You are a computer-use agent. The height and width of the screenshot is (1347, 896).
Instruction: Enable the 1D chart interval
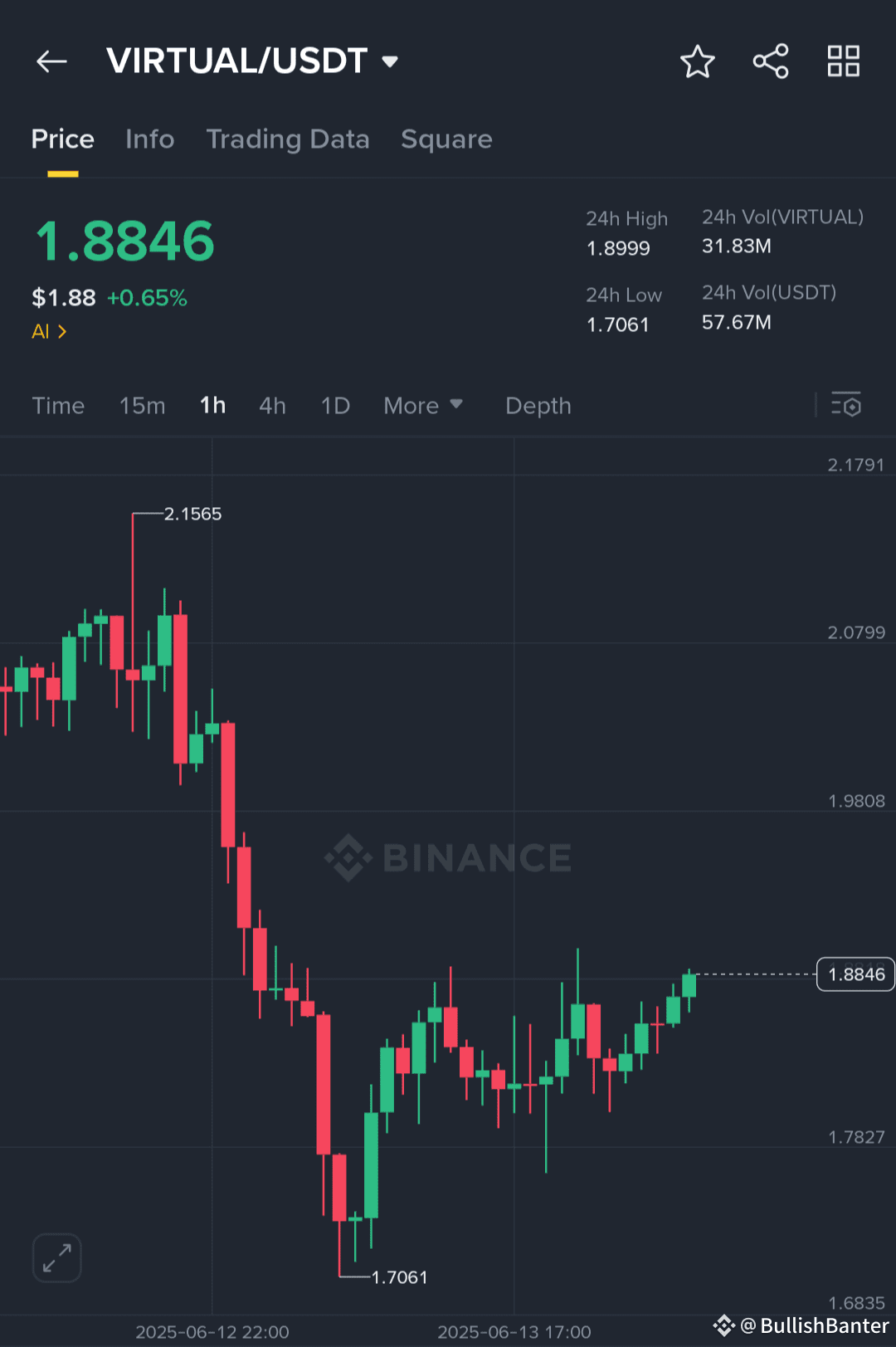pos(335,406)
